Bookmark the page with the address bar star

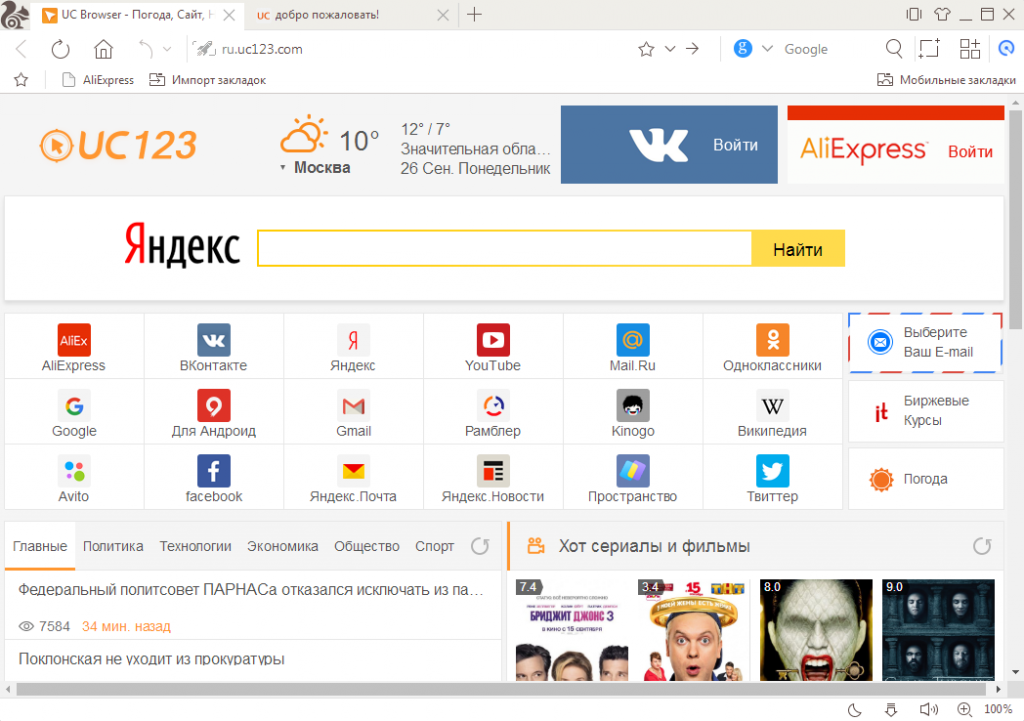pyautogui.click(x=646, y=49)
